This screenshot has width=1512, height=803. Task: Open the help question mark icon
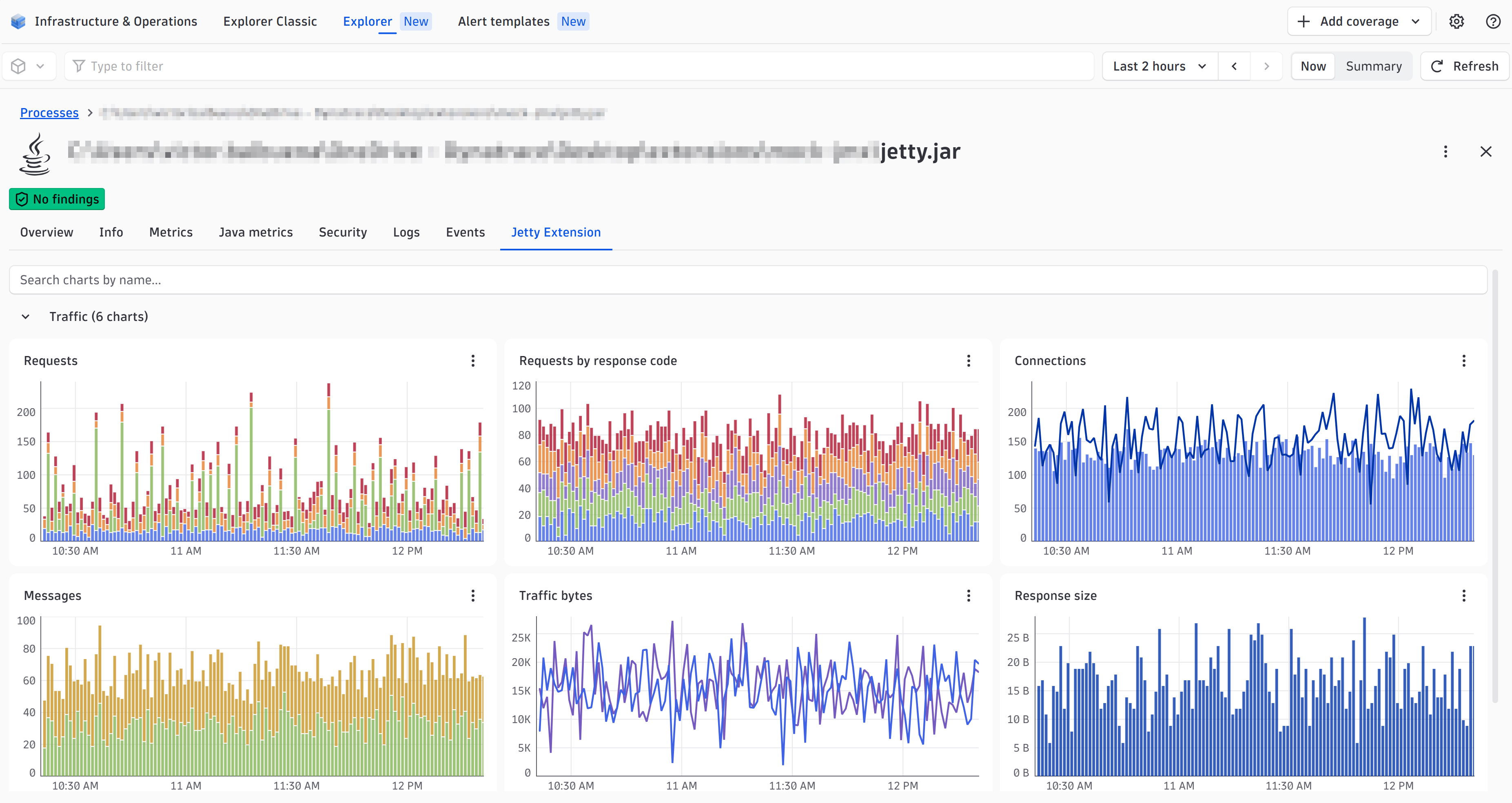point(1493,22)
